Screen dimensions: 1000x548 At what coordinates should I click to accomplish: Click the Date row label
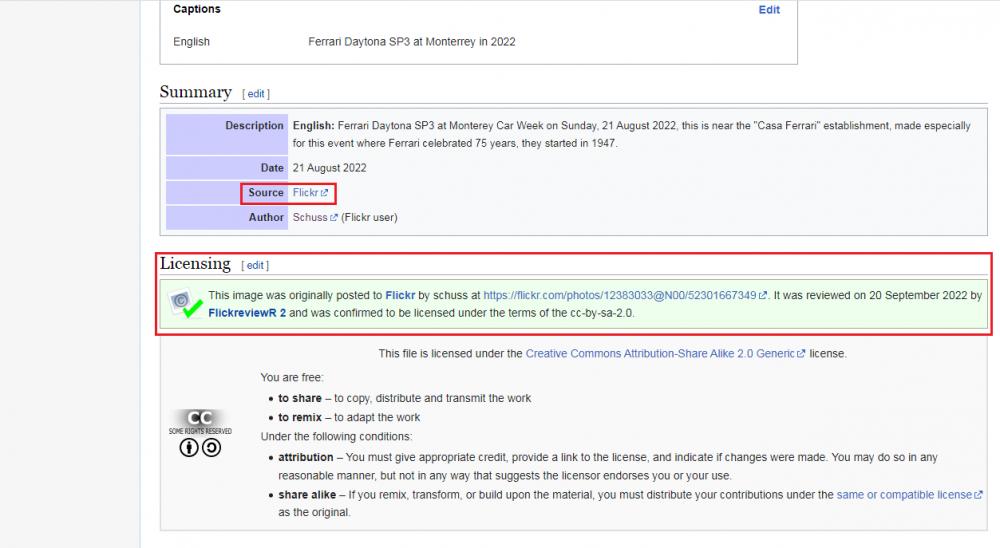click(x=272, y=168)
